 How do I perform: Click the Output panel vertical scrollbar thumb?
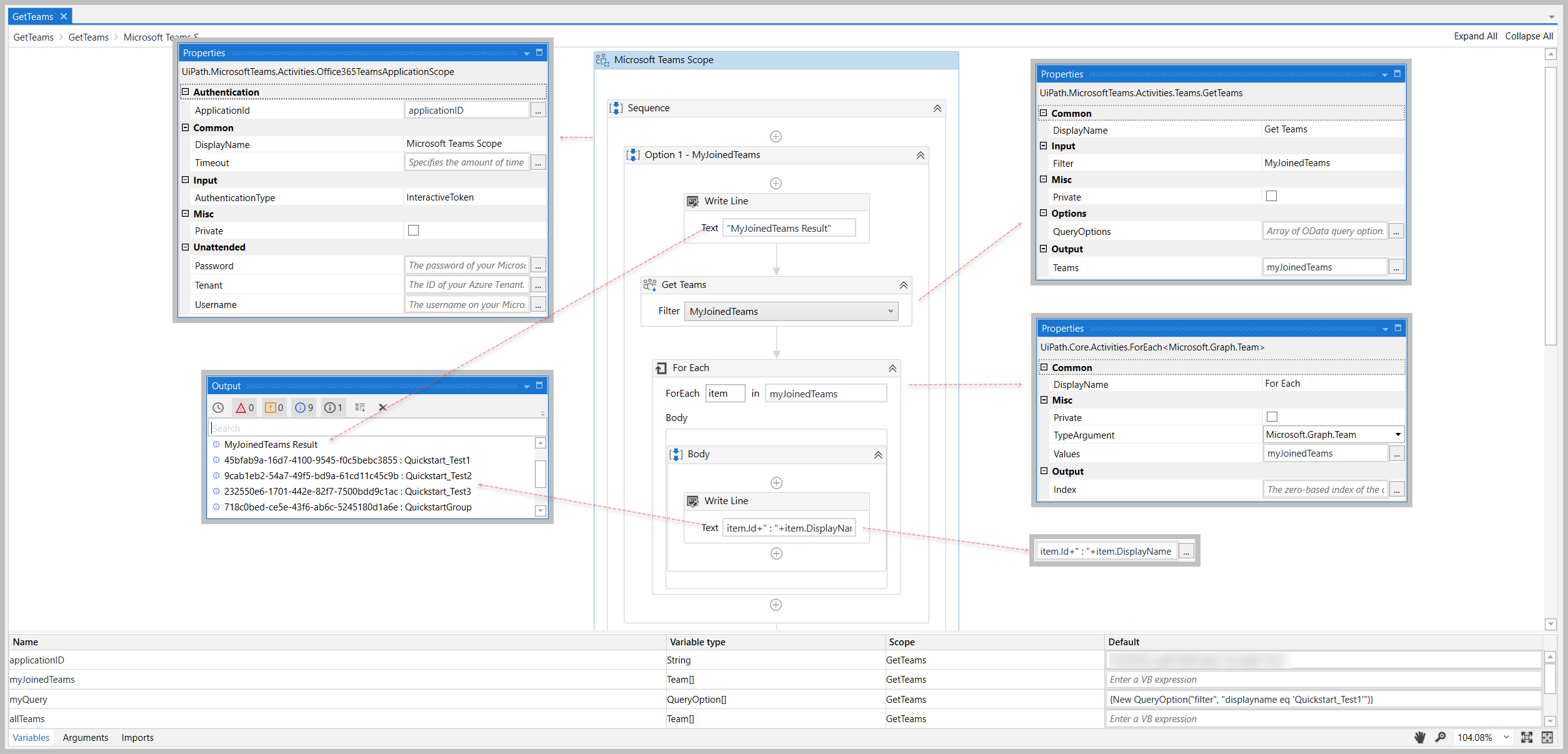coord(541,474)
